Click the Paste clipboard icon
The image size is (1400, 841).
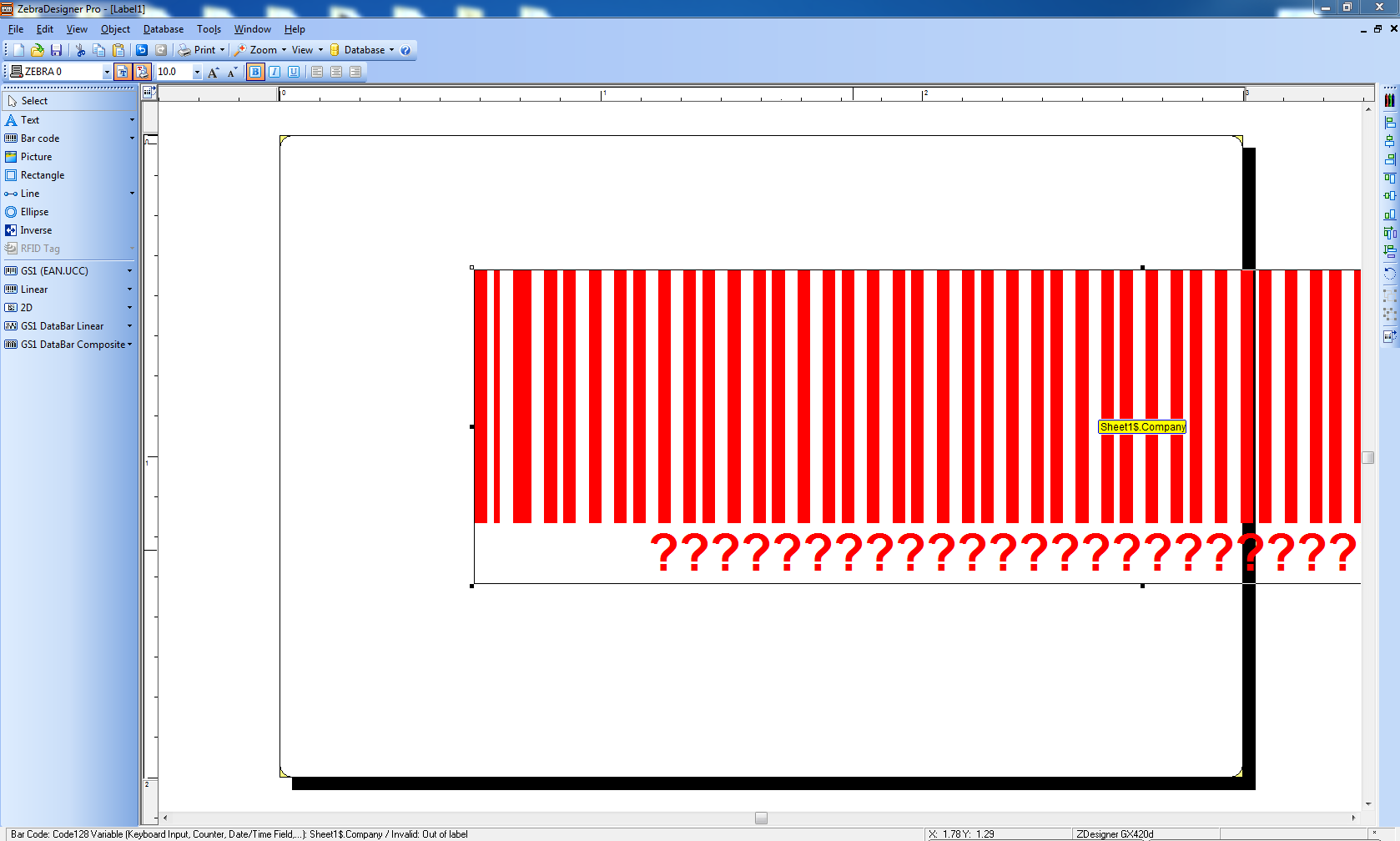point(118,50)
